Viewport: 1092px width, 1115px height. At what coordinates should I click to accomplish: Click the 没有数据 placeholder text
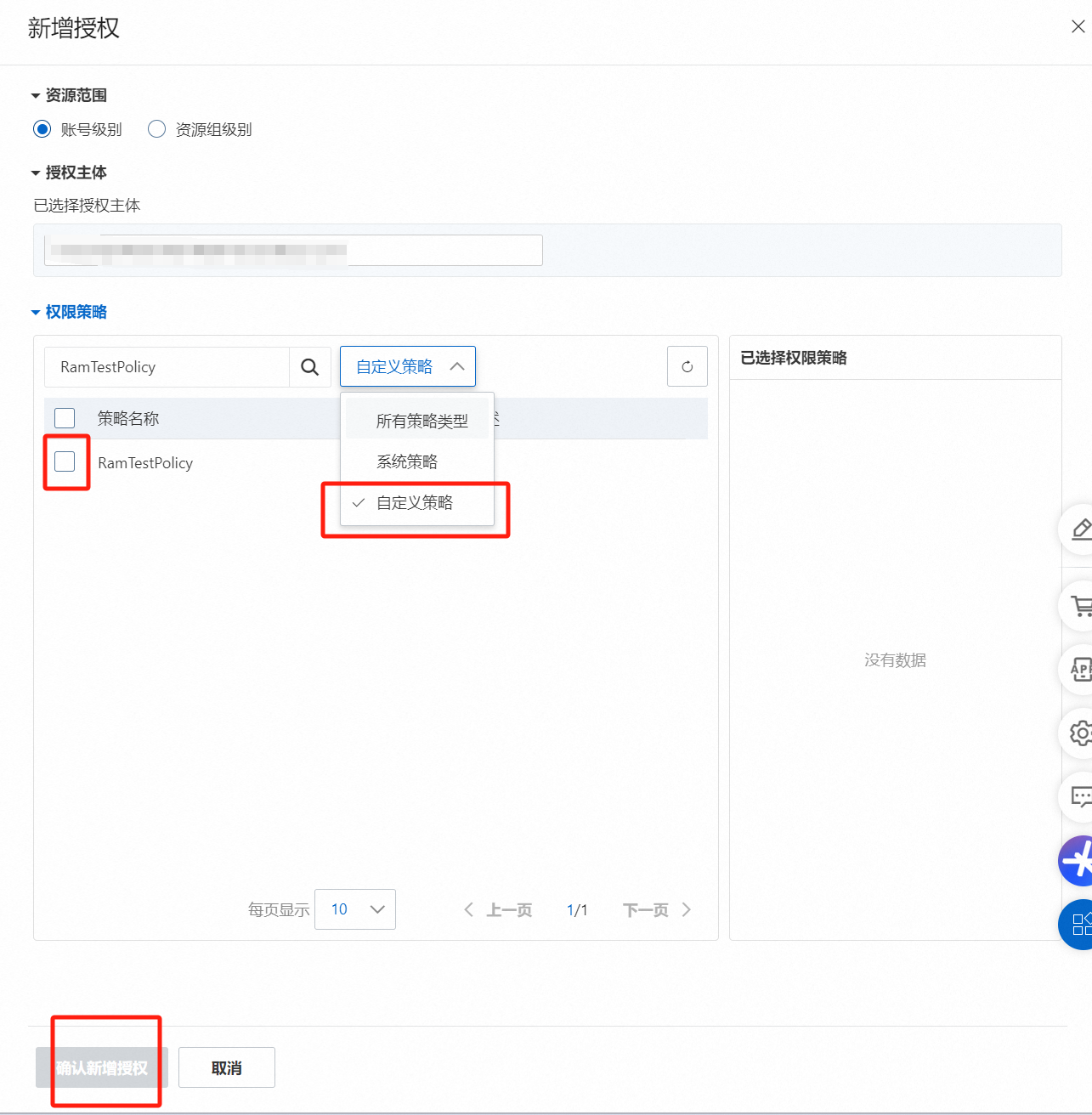(x=896, y=660)
